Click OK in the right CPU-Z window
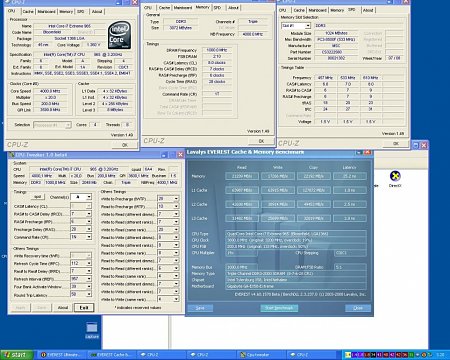The width and height of the screenshot is (450, 360). point(396,143)
